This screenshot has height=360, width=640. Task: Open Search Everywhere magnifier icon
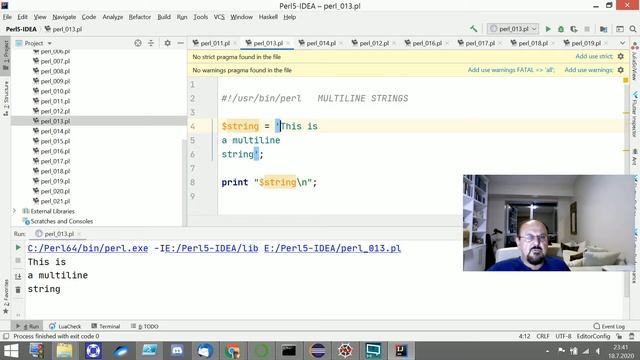pos(633,29)
